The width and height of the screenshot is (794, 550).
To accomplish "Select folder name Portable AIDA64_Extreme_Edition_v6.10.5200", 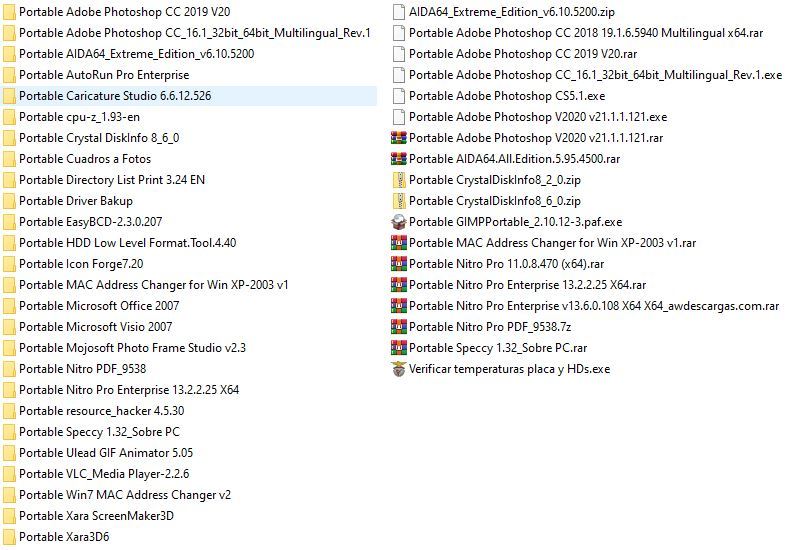I will tap(137, 54).
